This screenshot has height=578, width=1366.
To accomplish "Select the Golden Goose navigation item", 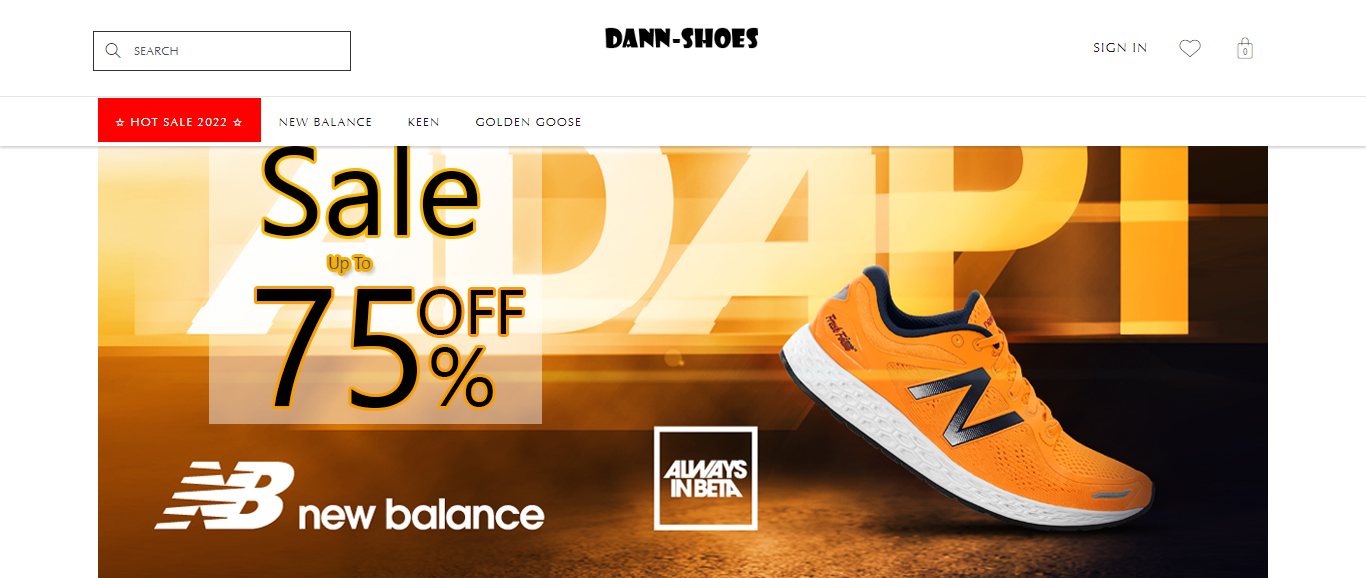I will pos(528,122).
